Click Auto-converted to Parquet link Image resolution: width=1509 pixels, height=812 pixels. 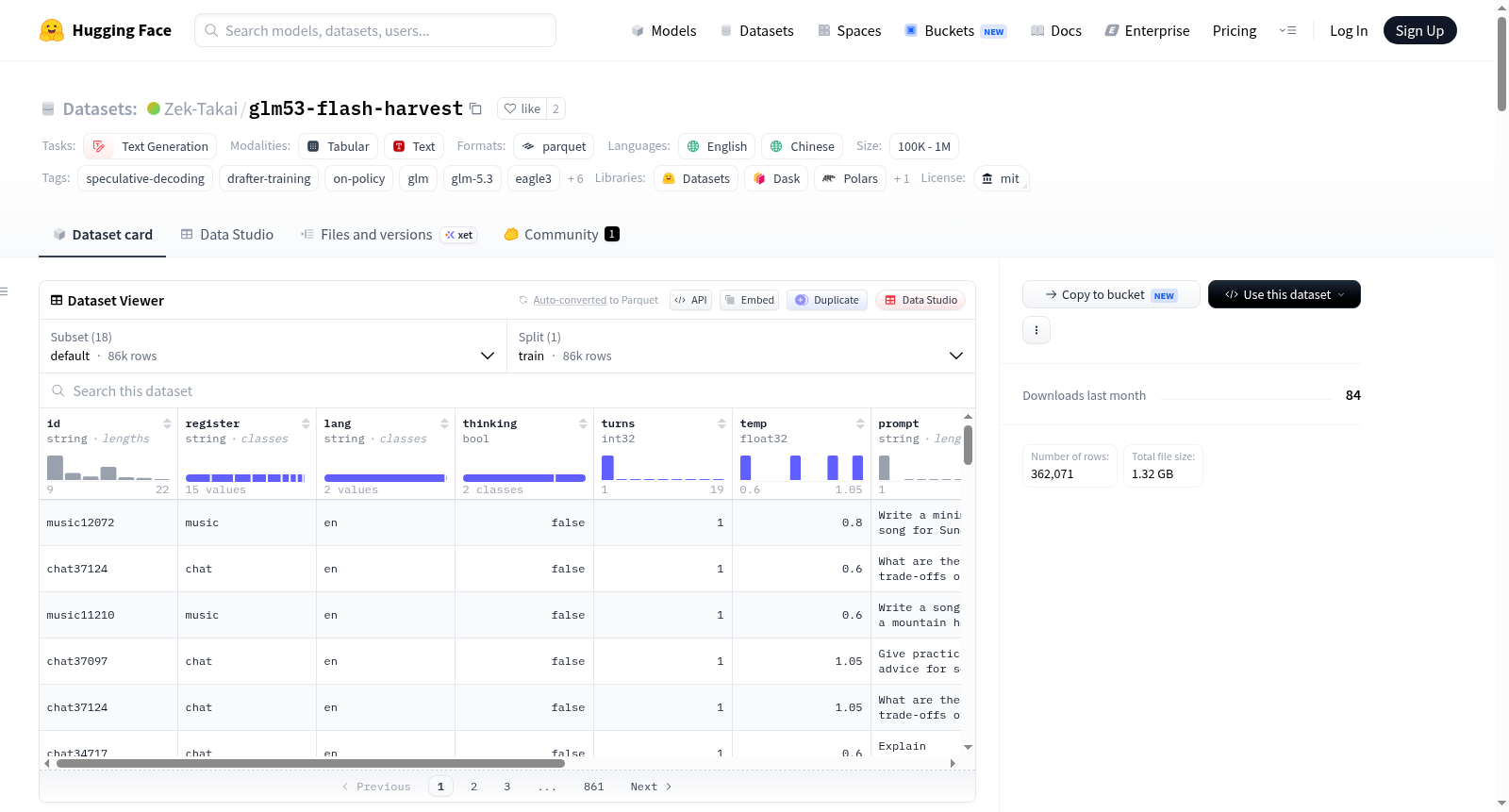pos(595,300)
